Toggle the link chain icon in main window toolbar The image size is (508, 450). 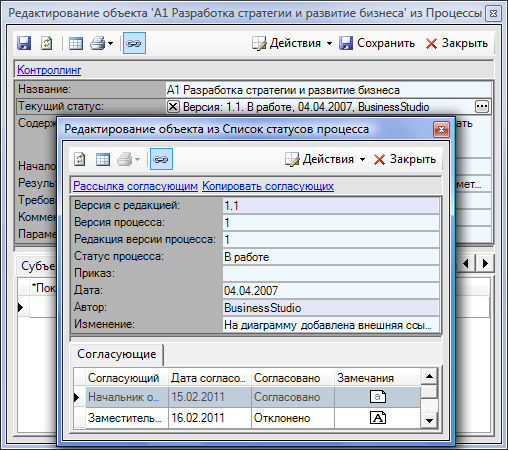[x=134, y=43]
